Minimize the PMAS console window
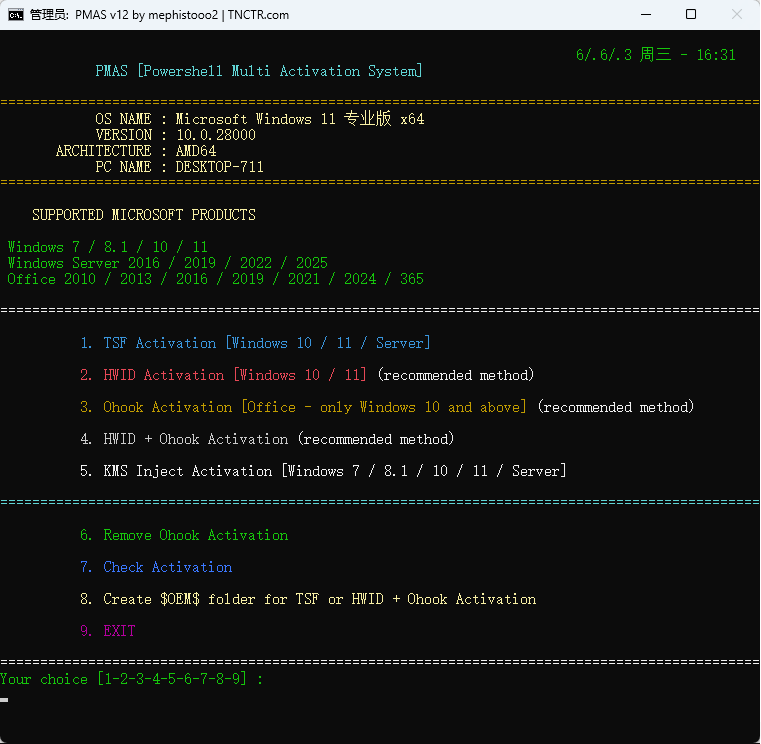This screenshot has width=761, height=744. click(x=645, y=15)
